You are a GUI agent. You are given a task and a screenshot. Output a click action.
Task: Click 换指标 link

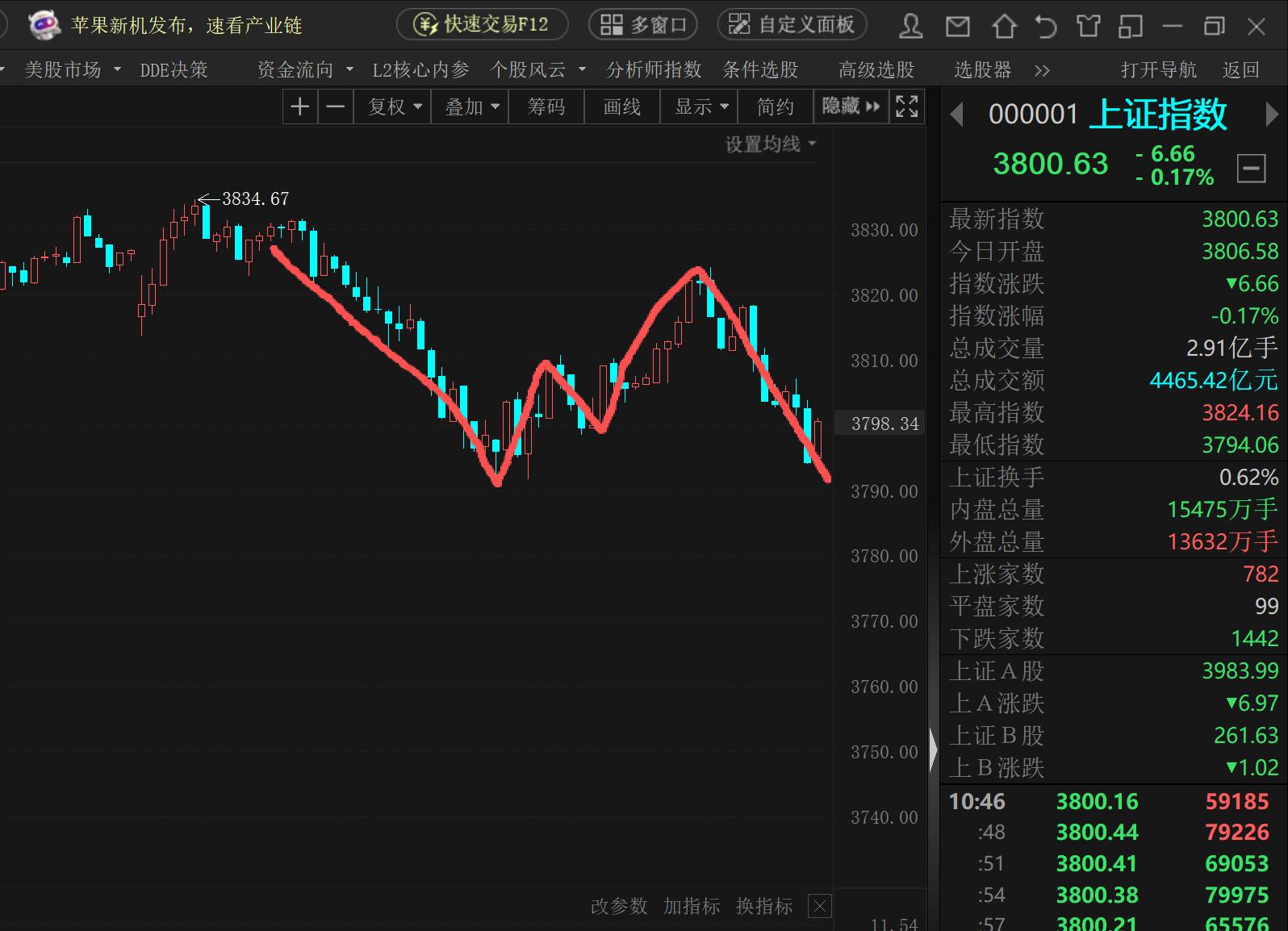(x=764, y=906)
